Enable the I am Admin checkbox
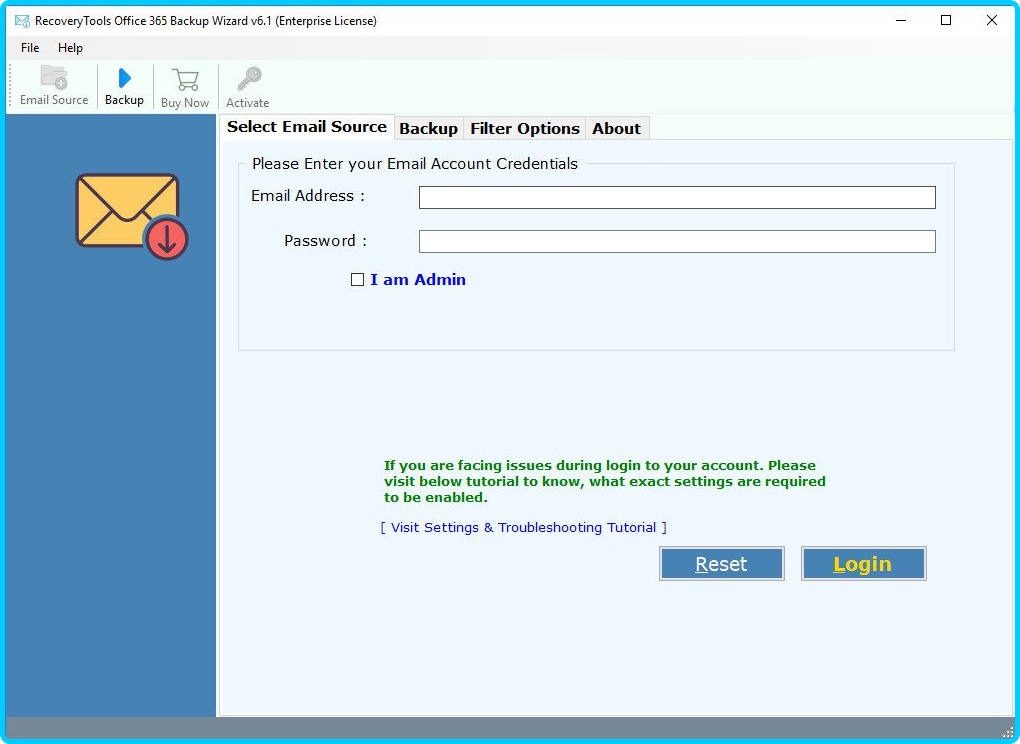The height and width of the screenshot is (744, 1020). (357, 280)
